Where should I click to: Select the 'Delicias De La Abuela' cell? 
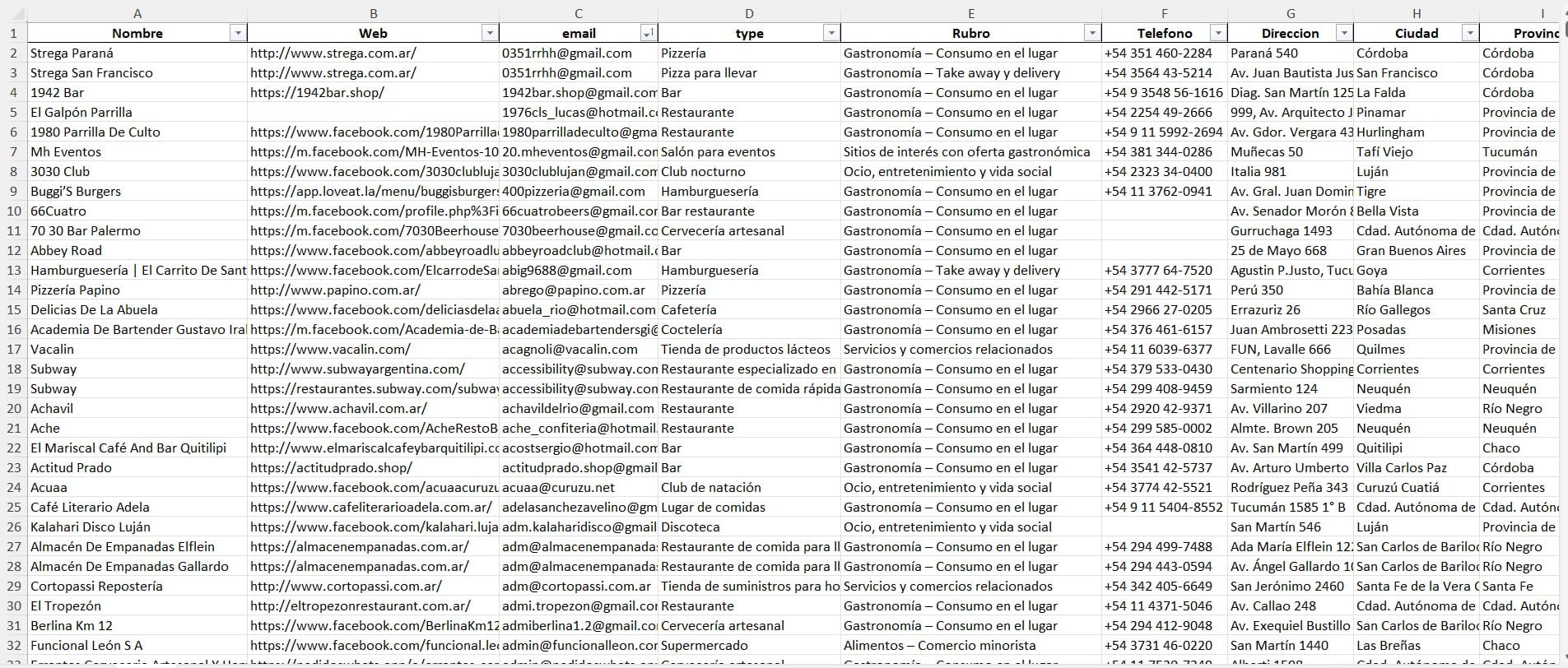pyautogui.click(x=137, y=309)
